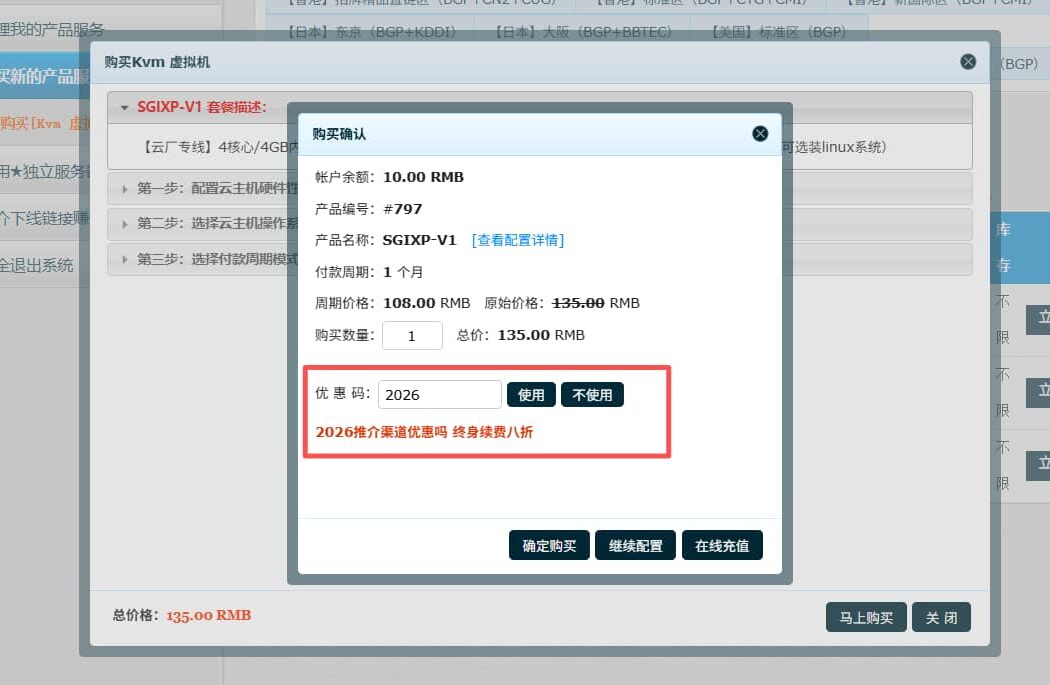1050x685 pixels.
Task: Click the 继续配置 button
Action: click(x=635, y=545)
